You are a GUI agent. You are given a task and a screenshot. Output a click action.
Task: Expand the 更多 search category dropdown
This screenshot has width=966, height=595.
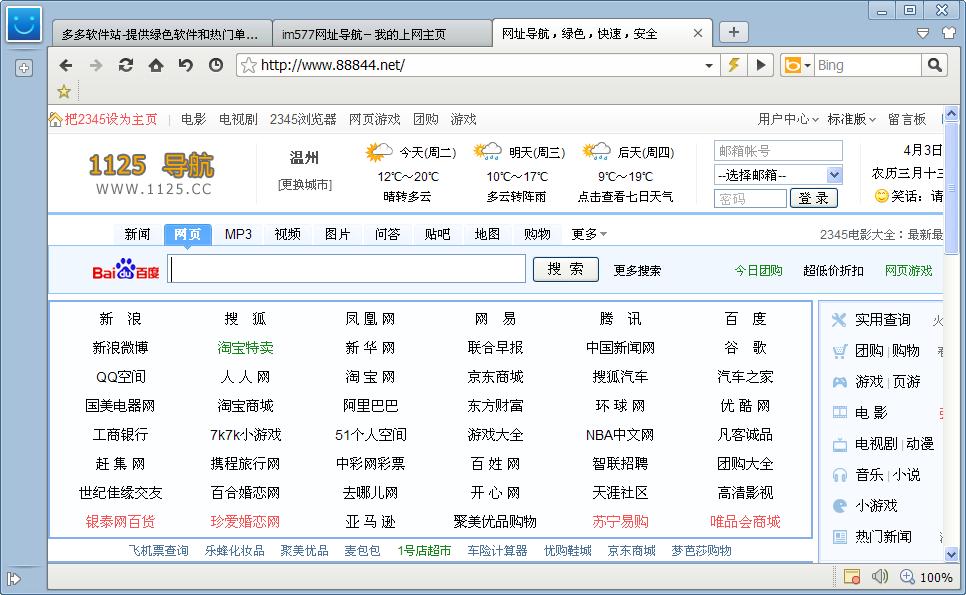click(x=589, y=234)
